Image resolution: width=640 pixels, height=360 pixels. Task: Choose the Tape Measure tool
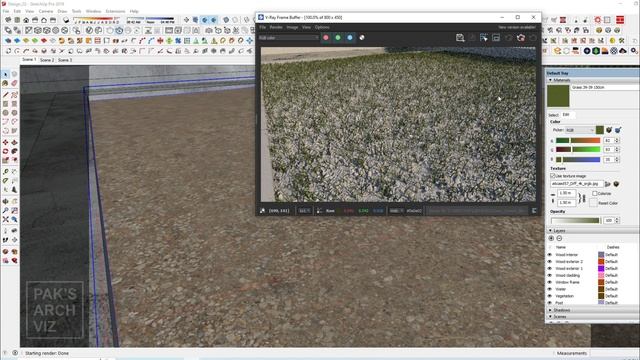(5, 172)
